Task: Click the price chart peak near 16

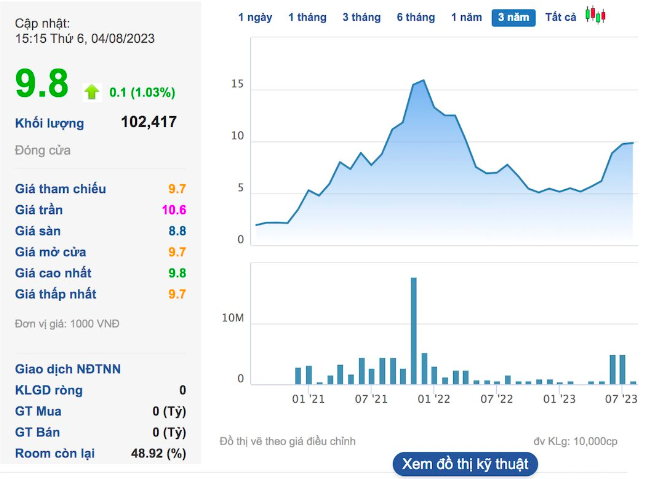Action: tap(423, 80)
